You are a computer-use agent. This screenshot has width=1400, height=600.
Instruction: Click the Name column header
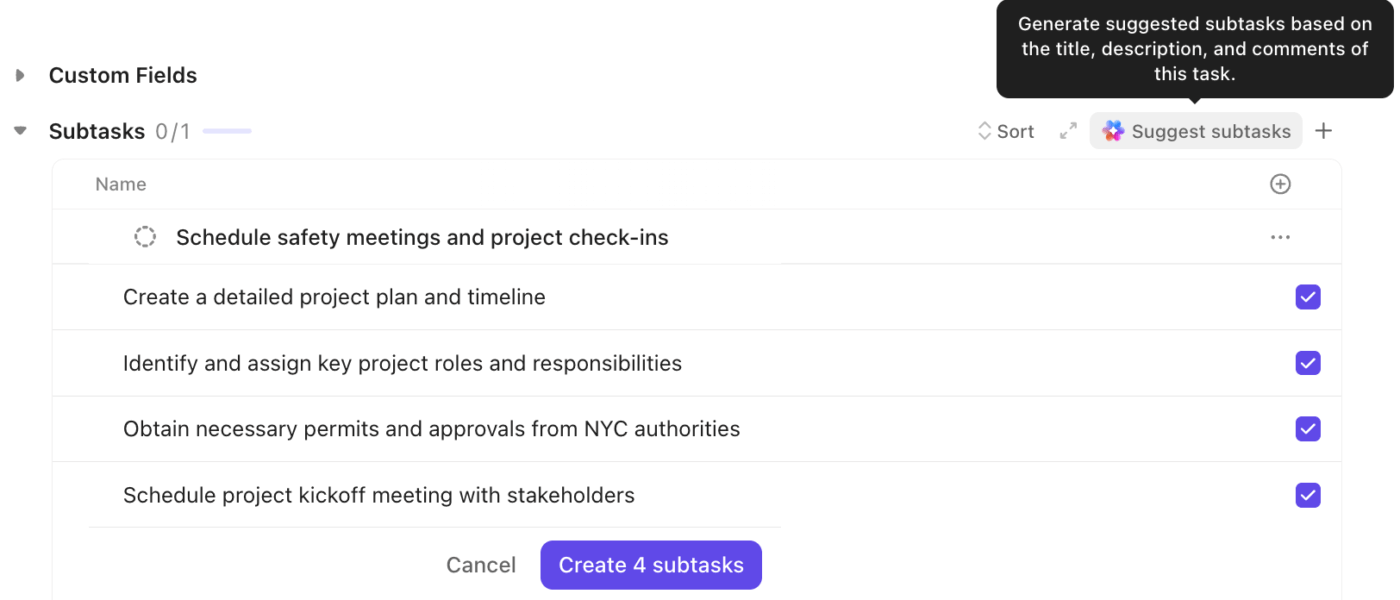click(120, 184)
